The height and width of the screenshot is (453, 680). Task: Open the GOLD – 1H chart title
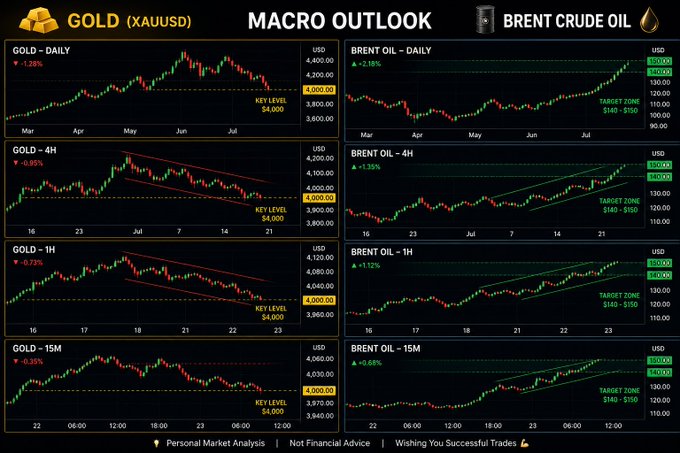pyautogui.click(x=34, y=250)
